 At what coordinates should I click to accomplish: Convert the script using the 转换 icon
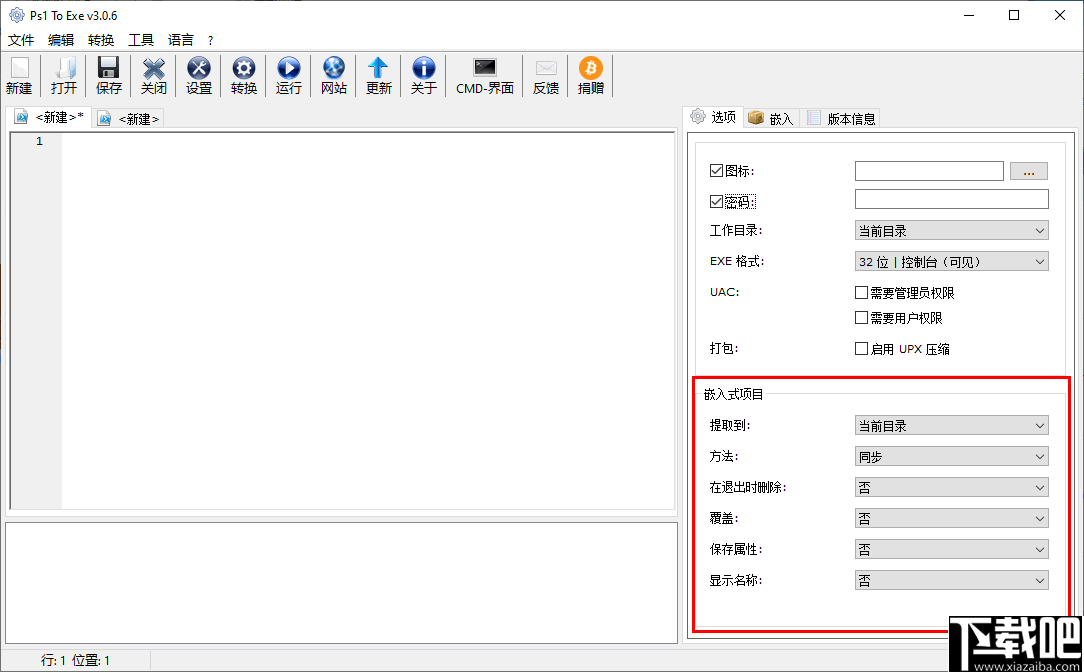(x=243, y=75)
